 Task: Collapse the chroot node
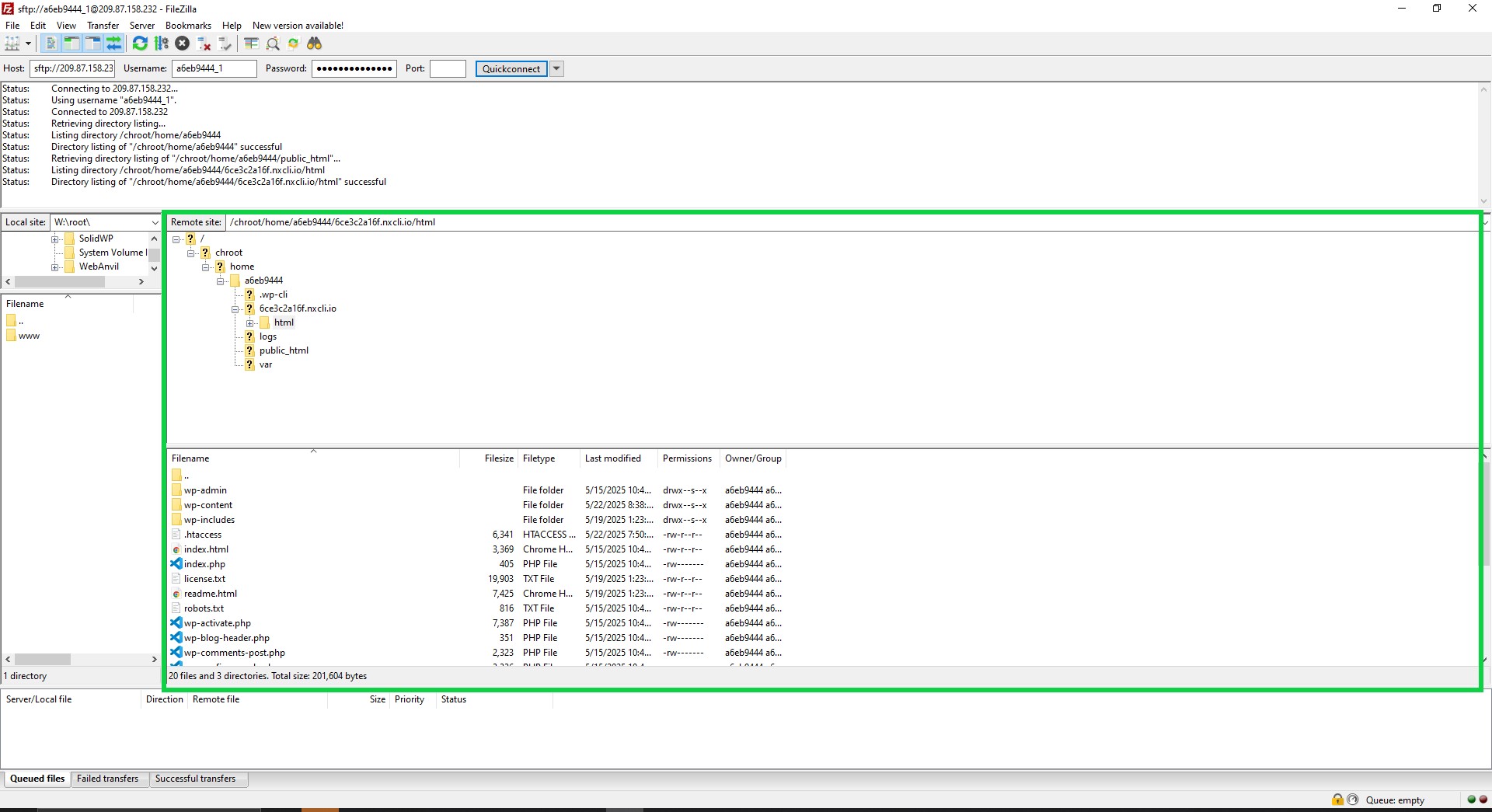[191, 253]
